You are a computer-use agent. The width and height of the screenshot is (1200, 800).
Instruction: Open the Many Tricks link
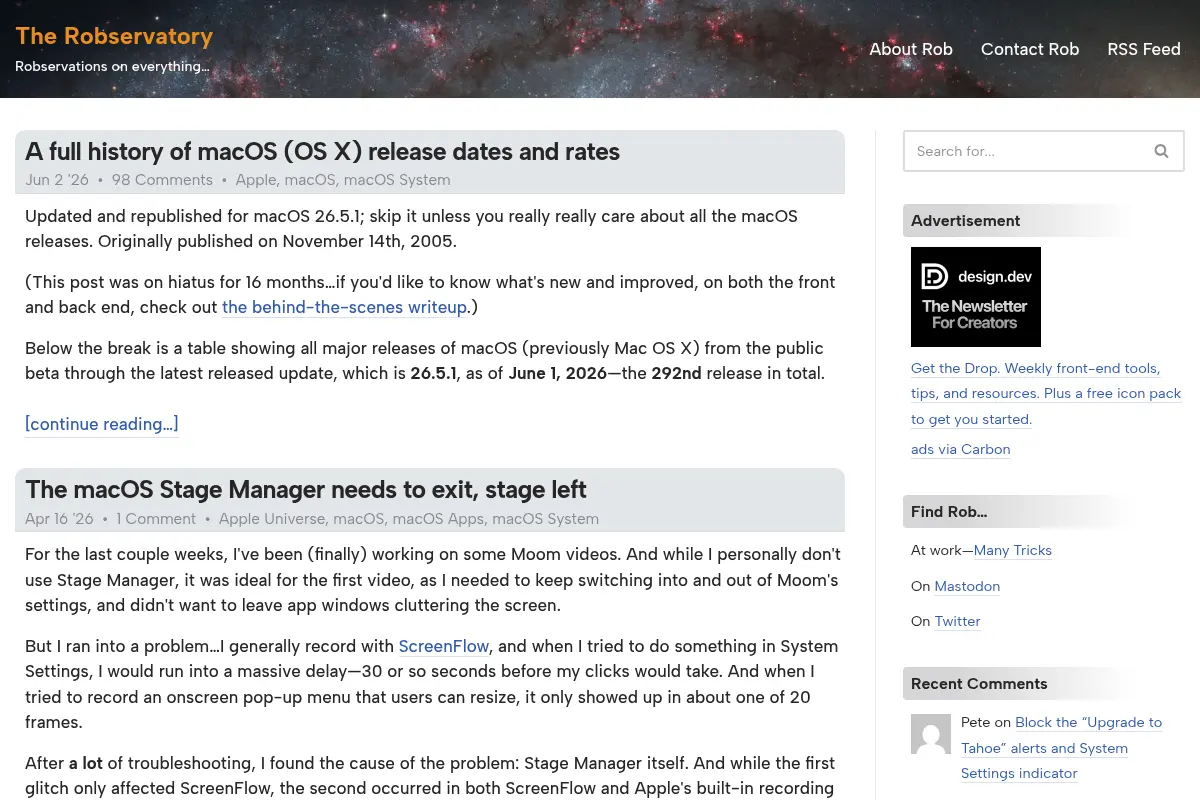point(1013,550)
